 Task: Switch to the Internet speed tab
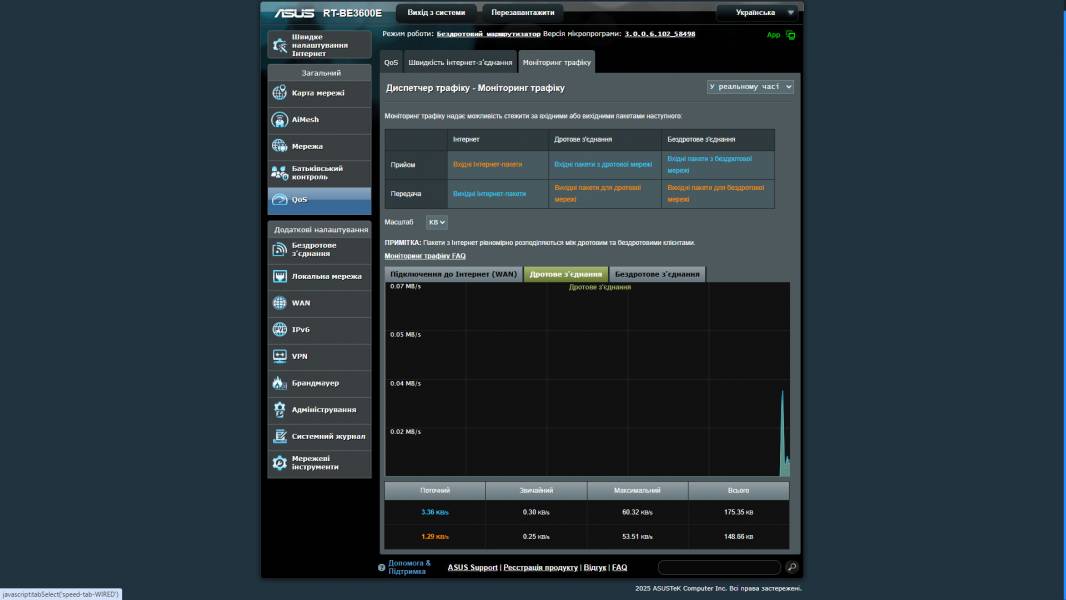[x=460, y=63]
